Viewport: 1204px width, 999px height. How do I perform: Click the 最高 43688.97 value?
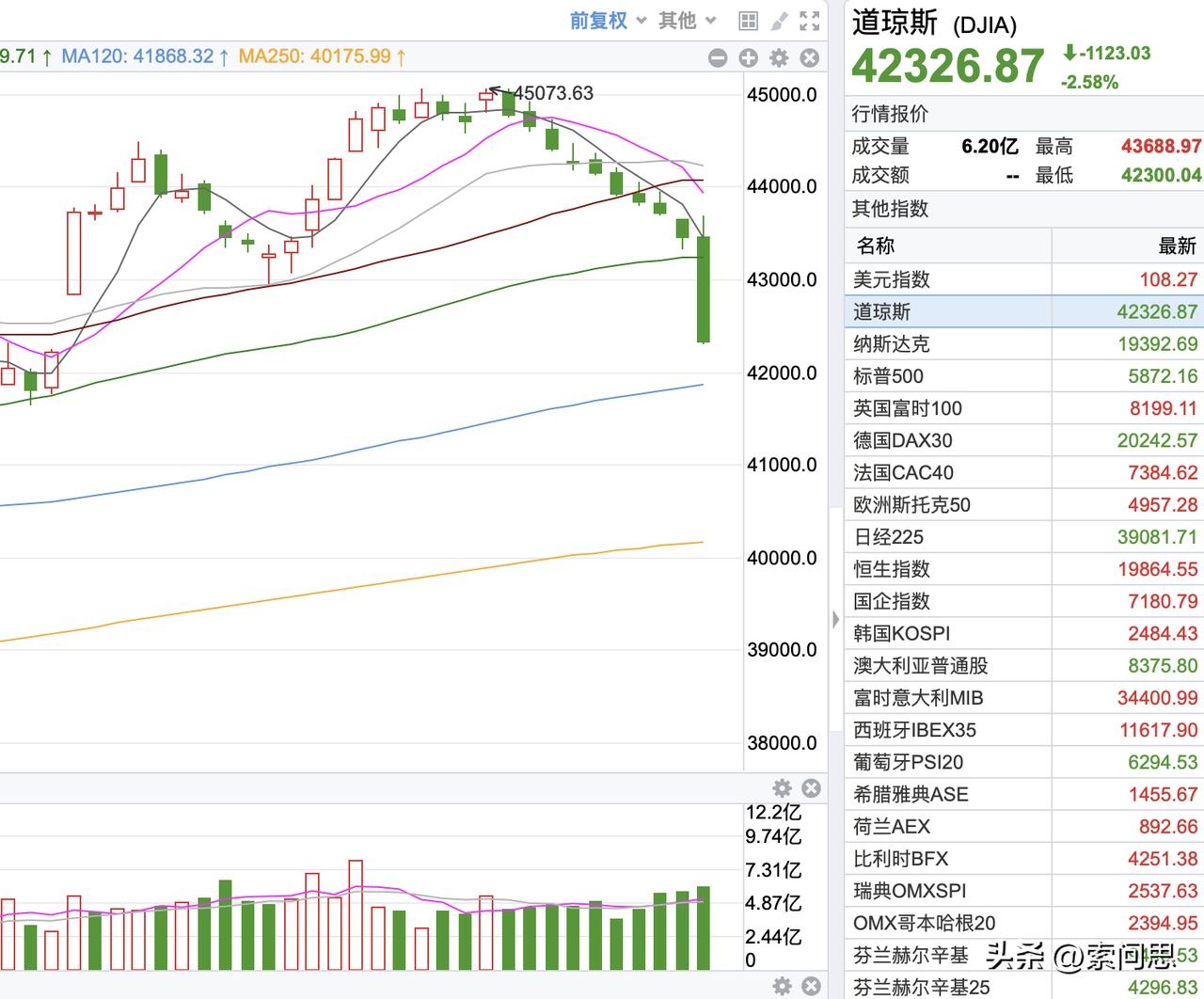coord(1161,146)
